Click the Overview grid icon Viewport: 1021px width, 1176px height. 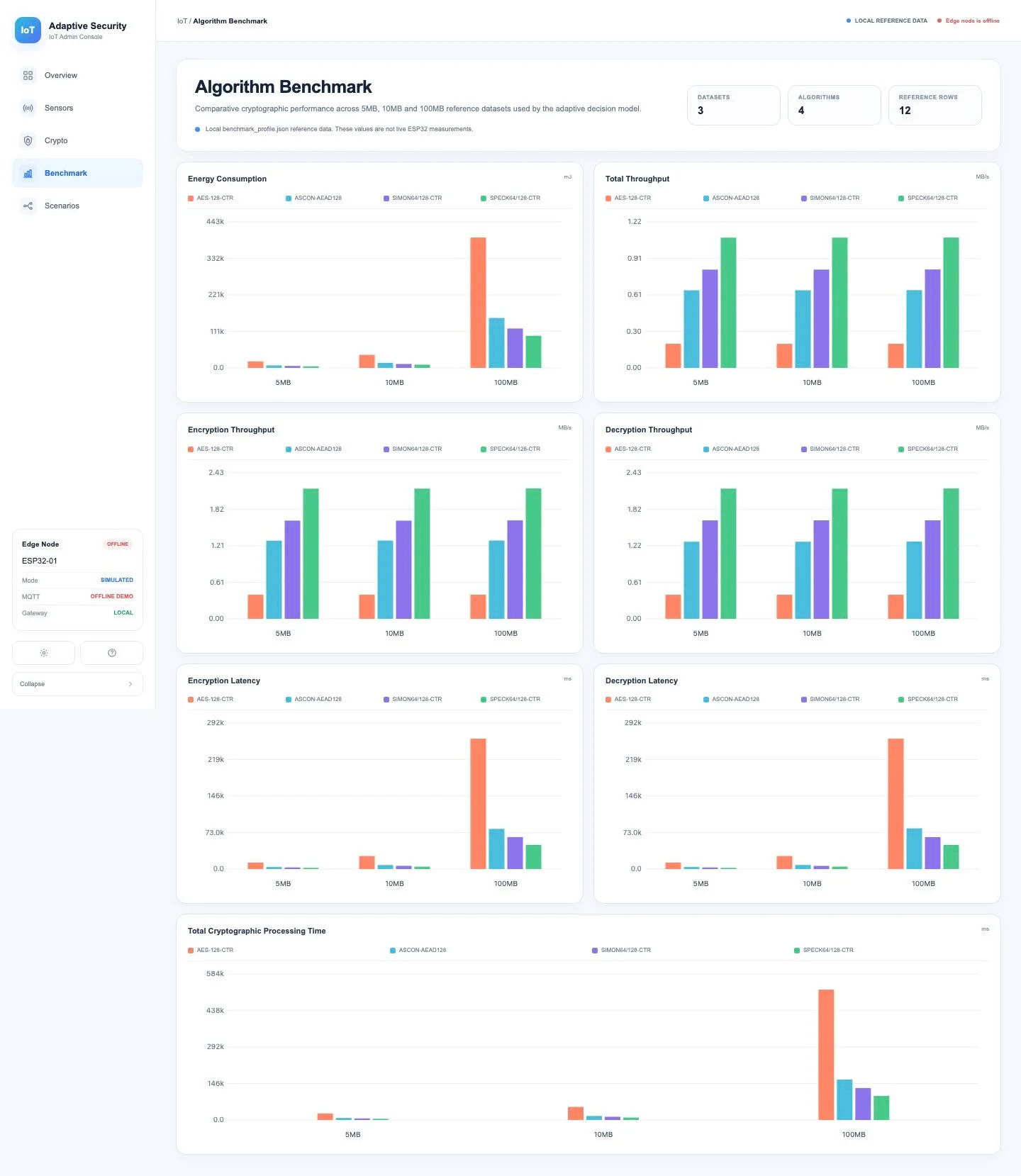[28, 75]
